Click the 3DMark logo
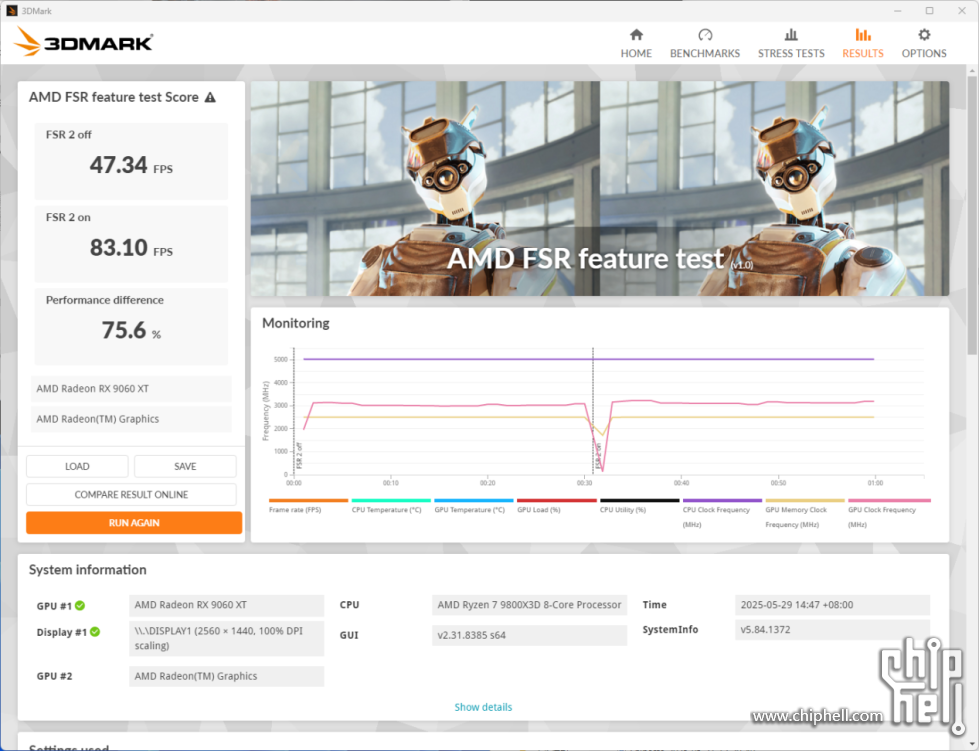This screenshot has width=979, height=751. click(84, 42)
